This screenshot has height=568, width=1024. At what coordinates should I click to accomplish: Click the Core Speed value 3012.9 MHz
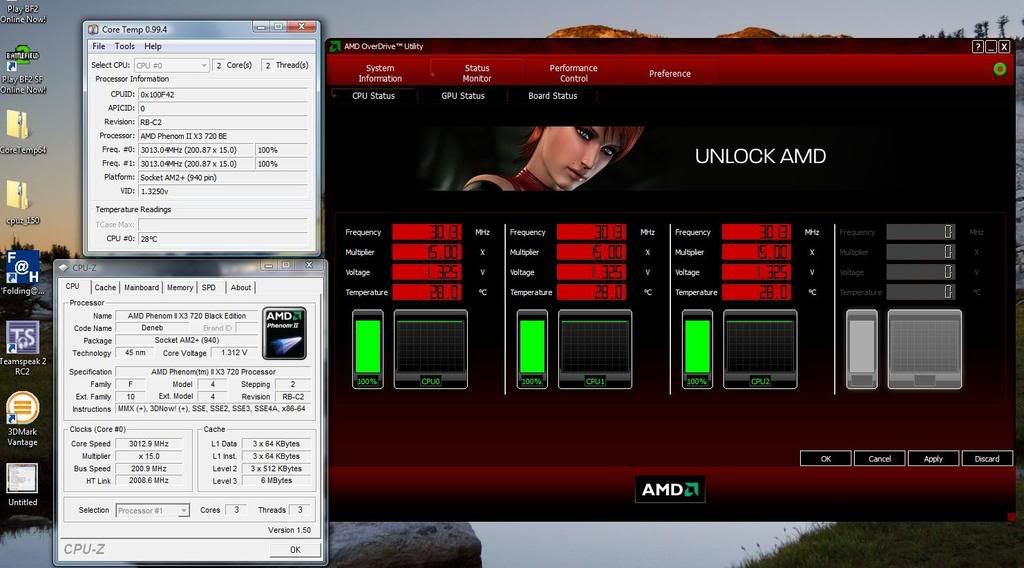149,444
